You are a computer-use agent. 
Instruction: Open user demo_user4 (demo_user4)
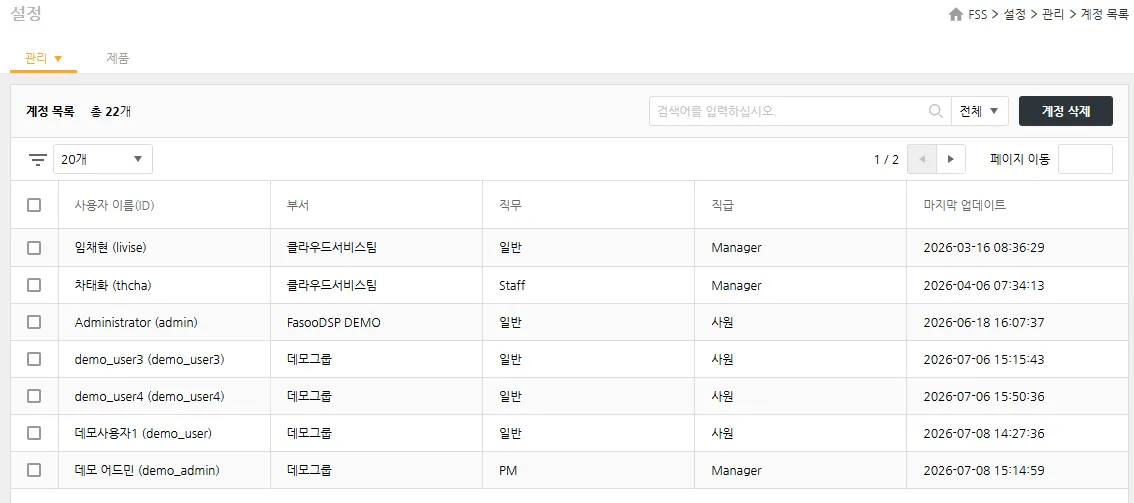pos(149,397)
